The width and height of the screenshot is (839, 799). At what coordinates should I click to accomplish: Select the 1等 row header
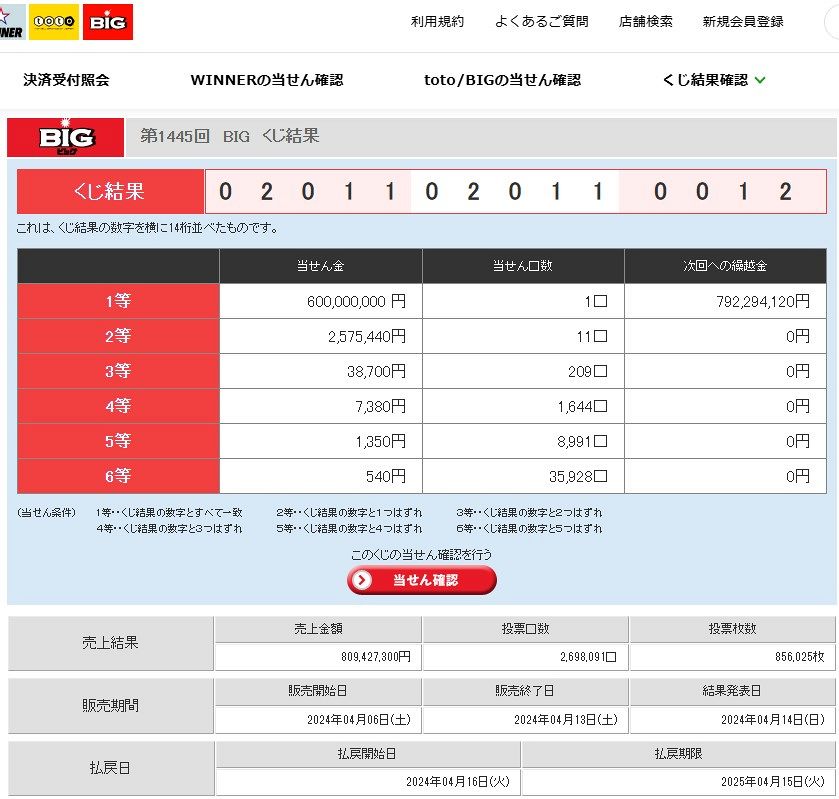click(118, 301)
